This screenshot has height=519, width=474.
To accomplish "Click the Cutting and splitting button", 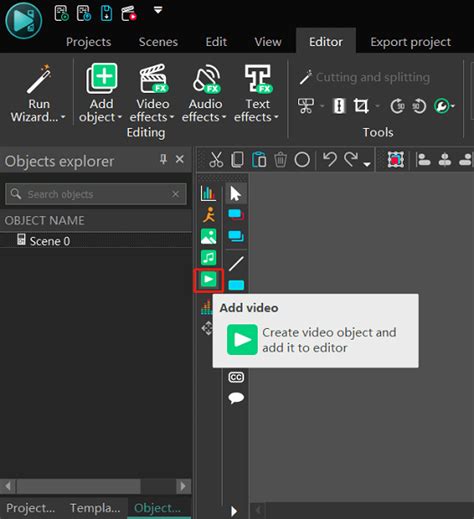I will [364, 77].
